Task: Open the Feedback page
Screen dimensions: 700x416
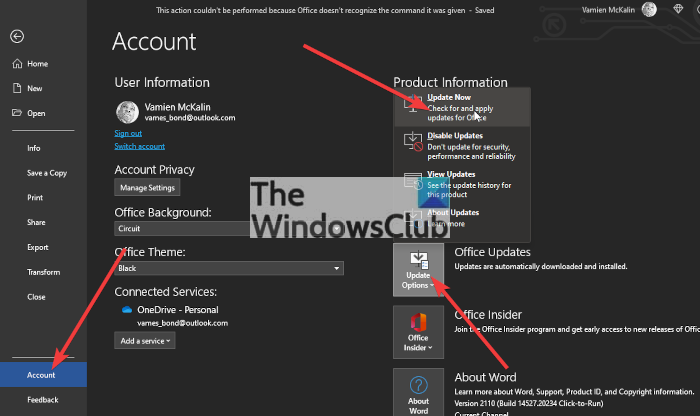Action: [x=43, y=400]
